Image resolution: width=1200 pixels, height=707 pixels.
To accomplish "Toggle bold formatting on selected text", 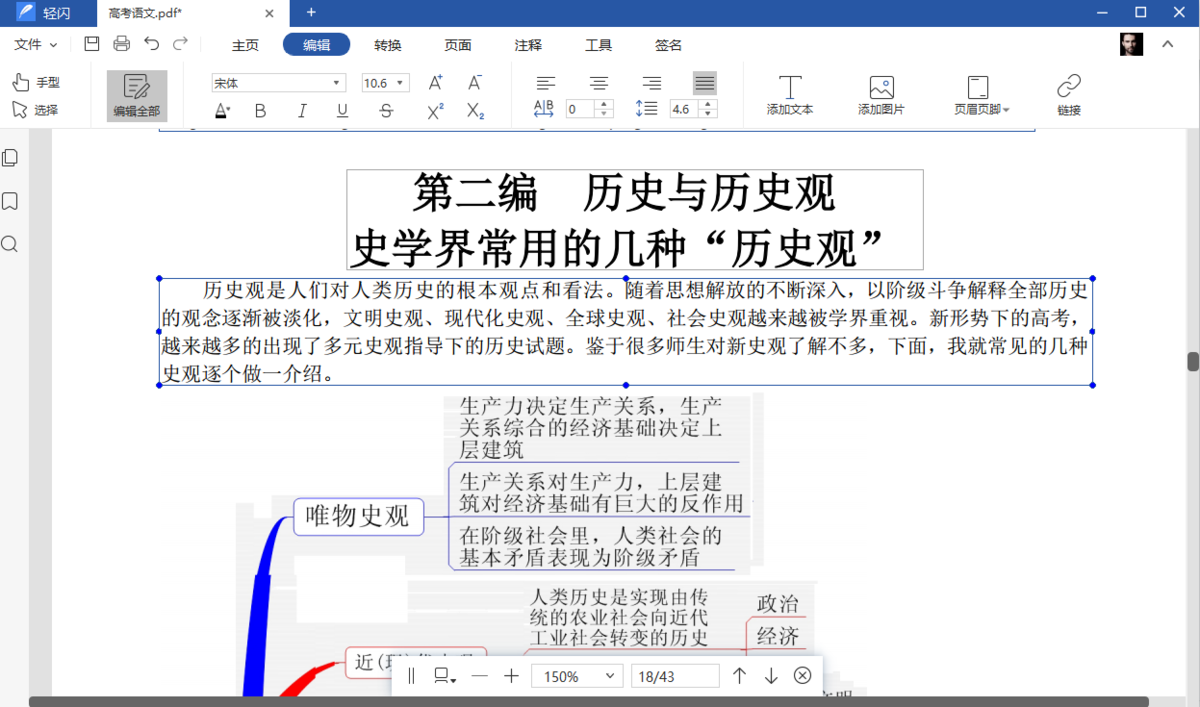I will 260,110.
